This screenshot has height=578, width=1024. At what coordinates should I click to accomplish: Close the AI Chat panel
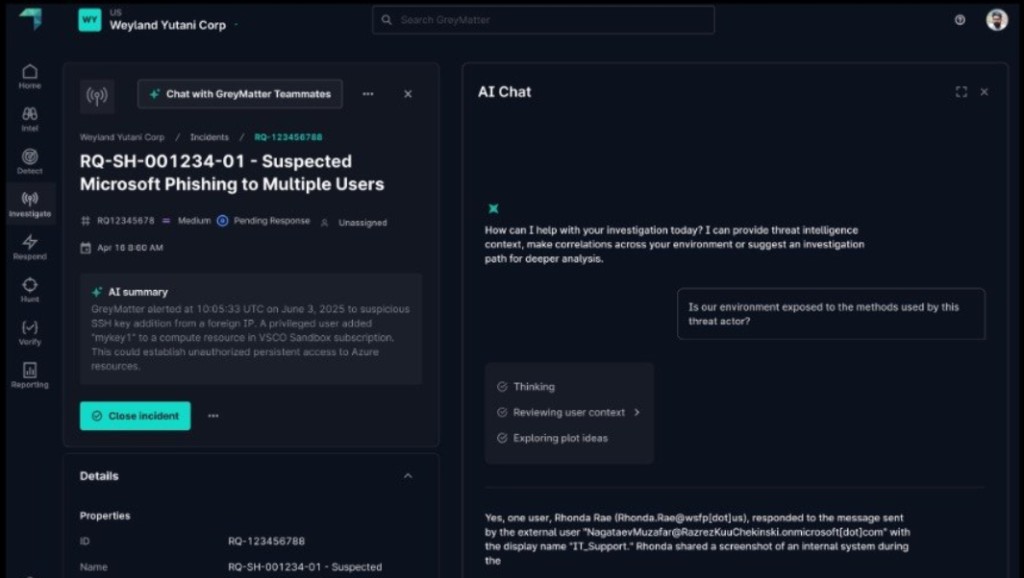[984, 92]
